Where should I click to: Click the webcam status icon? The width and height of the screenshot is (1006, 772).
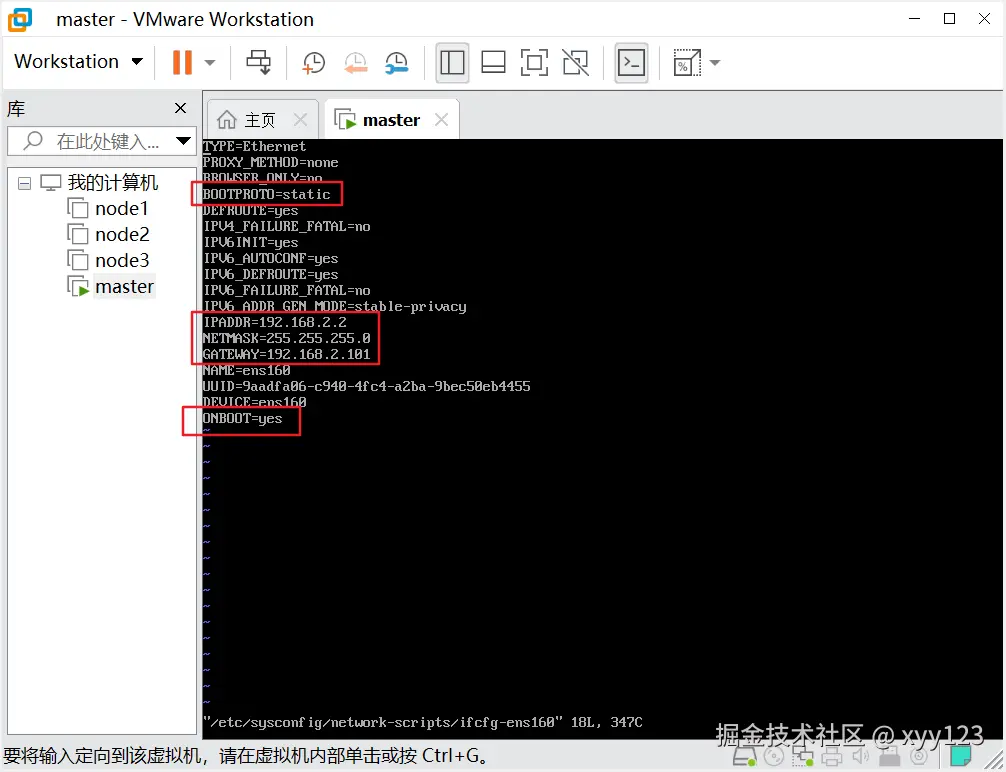[x=919, y=757]
